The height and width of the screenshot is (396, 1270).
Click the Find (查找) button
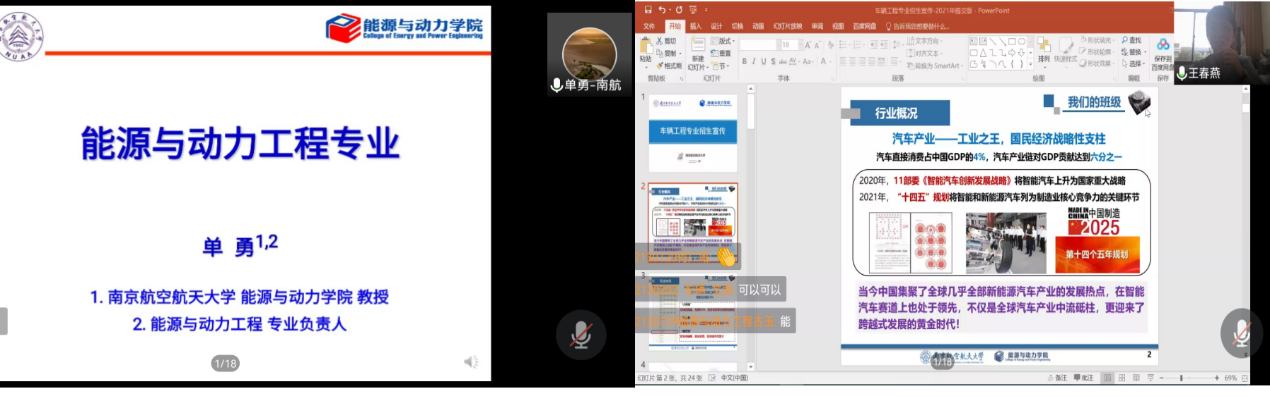click(1132, 40)
